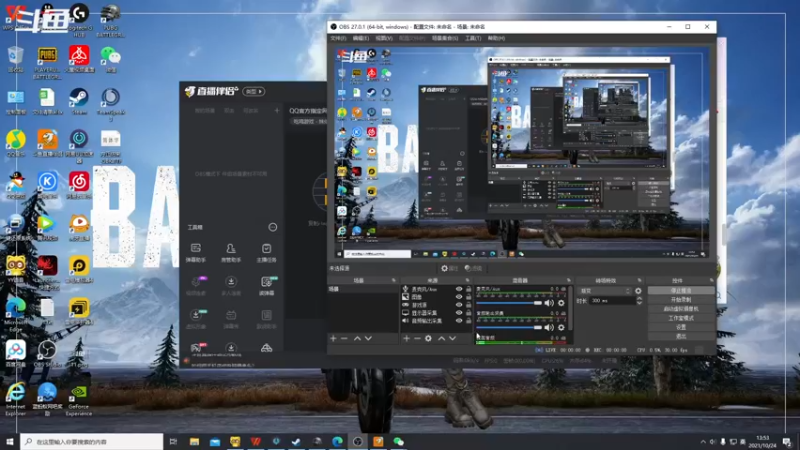Viewport: 800px width, 450px height.
Task: Open 读弹幕 tool in 直播伴侣 window
Action: [x=267, y=286]
